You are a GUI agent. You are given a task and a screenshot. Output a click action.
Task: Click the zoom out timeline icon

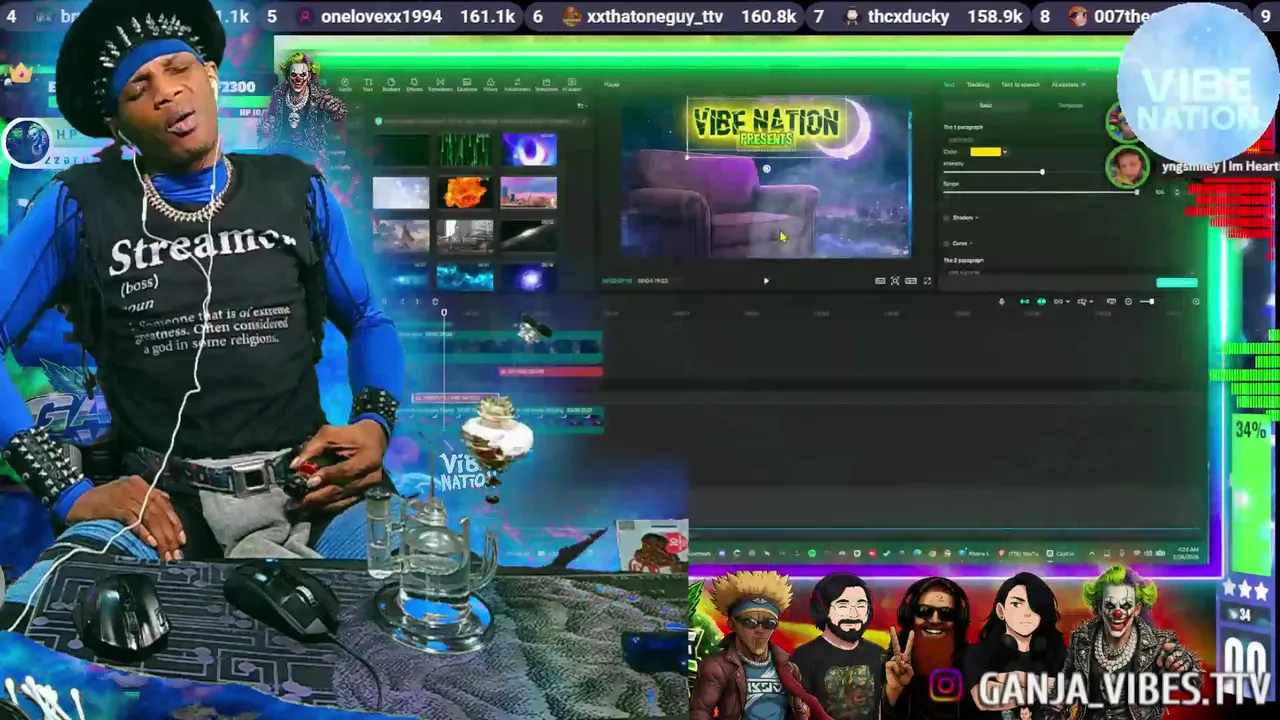click(1128, 301)
